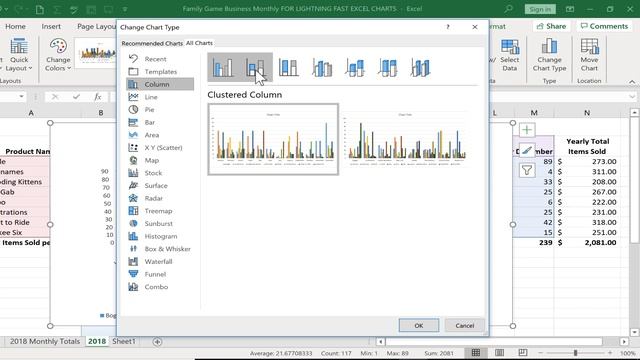Click the ribbon Change Chart Type button
640x360 pixels.
[549, 55]
